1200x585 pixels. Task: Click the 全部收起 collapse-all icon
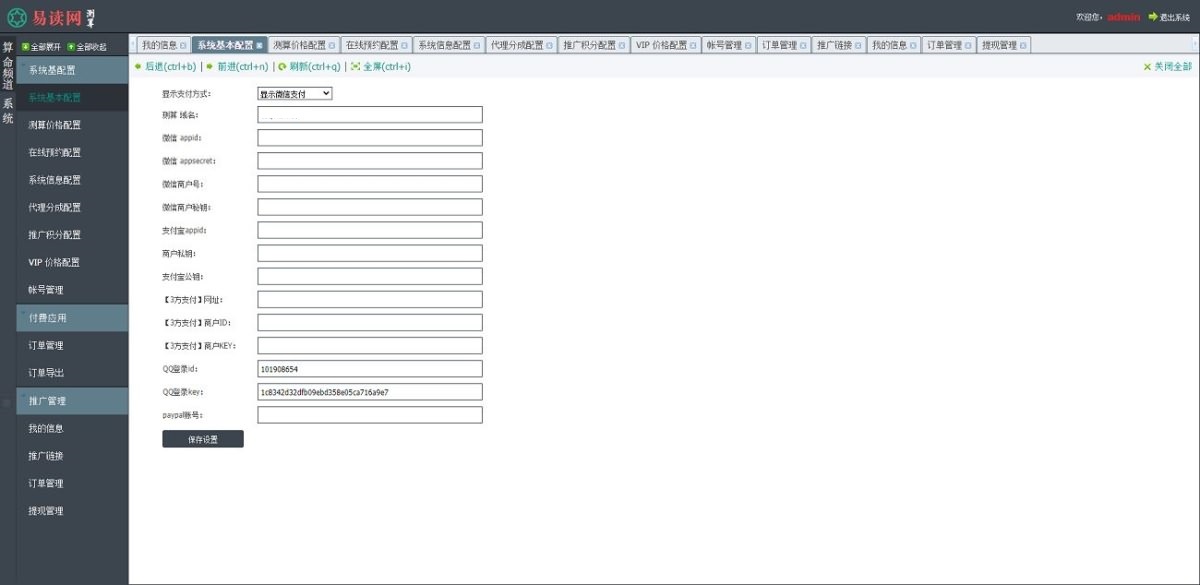pyautogui.click(x=72, y=47)
